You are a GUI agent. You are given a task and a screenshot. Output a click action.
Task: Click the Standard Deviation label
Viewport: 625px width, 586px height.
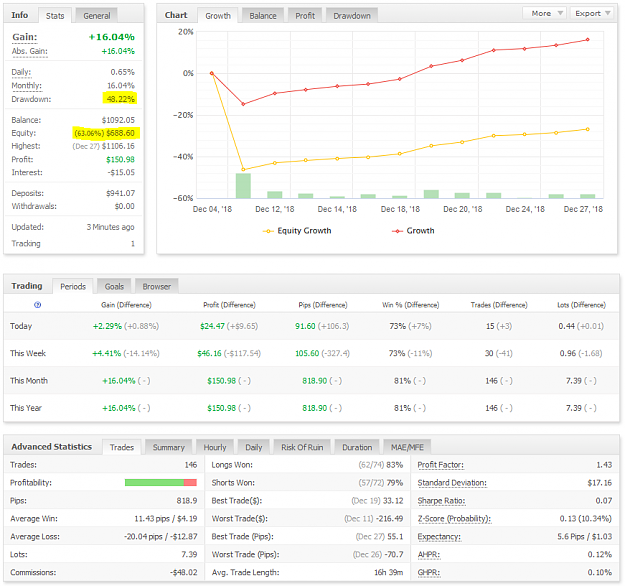452,483
